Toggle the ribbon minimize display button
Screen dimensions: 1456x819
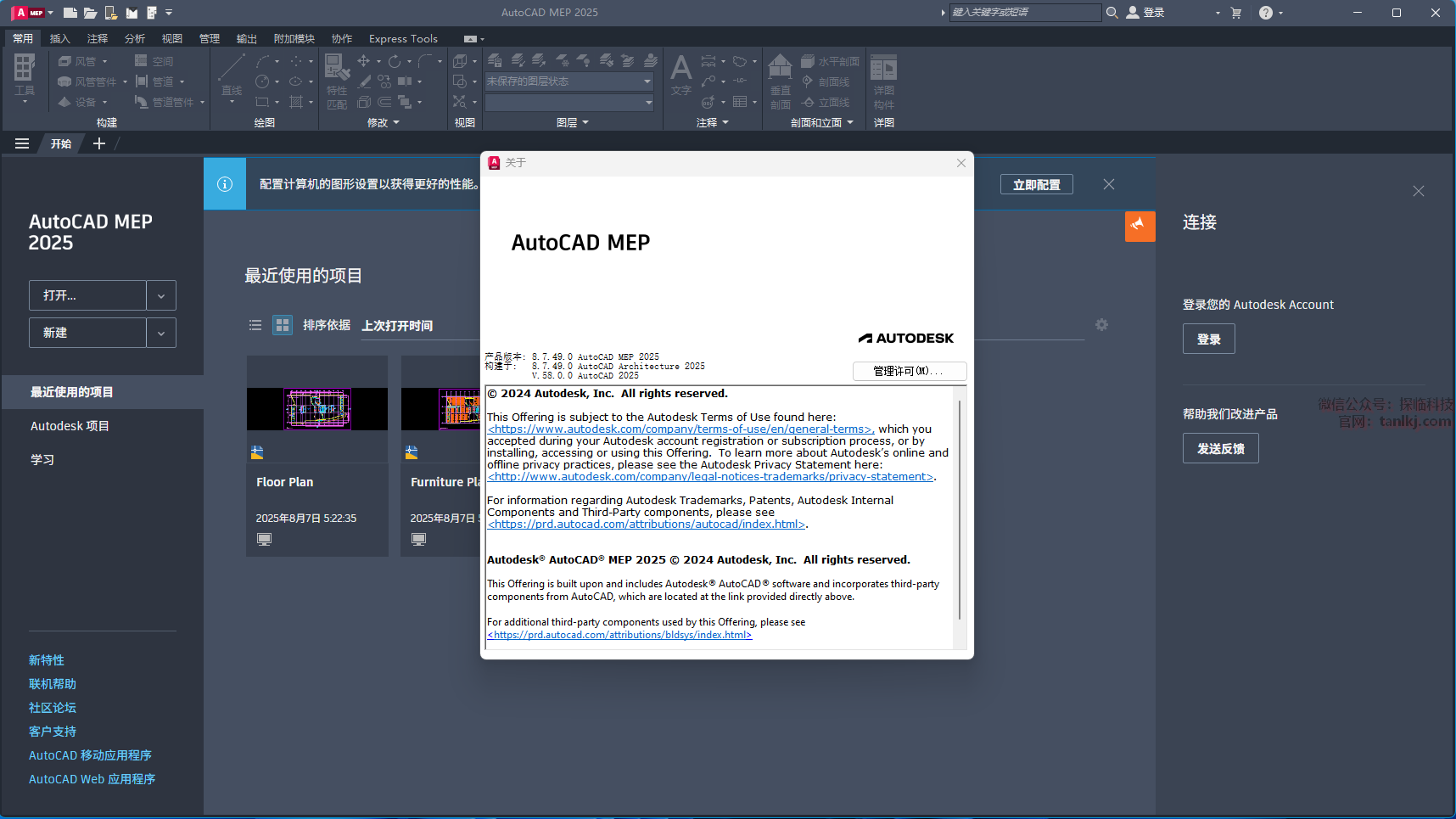point(470,39)
